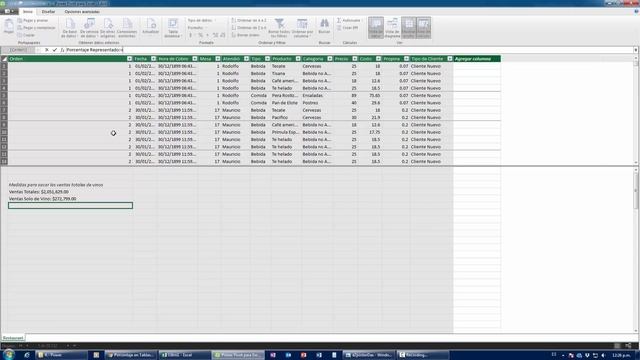Open the Inicio ribbon tab
The height and width of the screenshot is (360, 640).
click(28, 12)
